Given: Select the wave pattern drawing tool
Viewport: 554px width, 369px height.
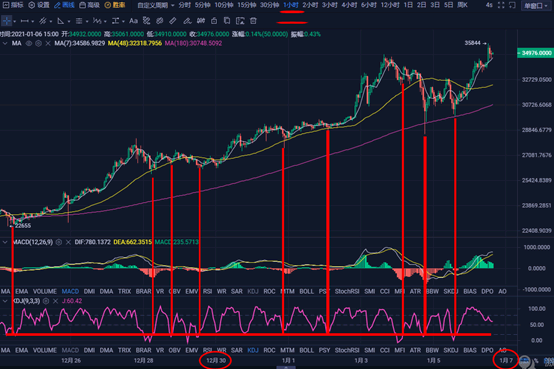Looking at the screenshot, I should (97, 21).
